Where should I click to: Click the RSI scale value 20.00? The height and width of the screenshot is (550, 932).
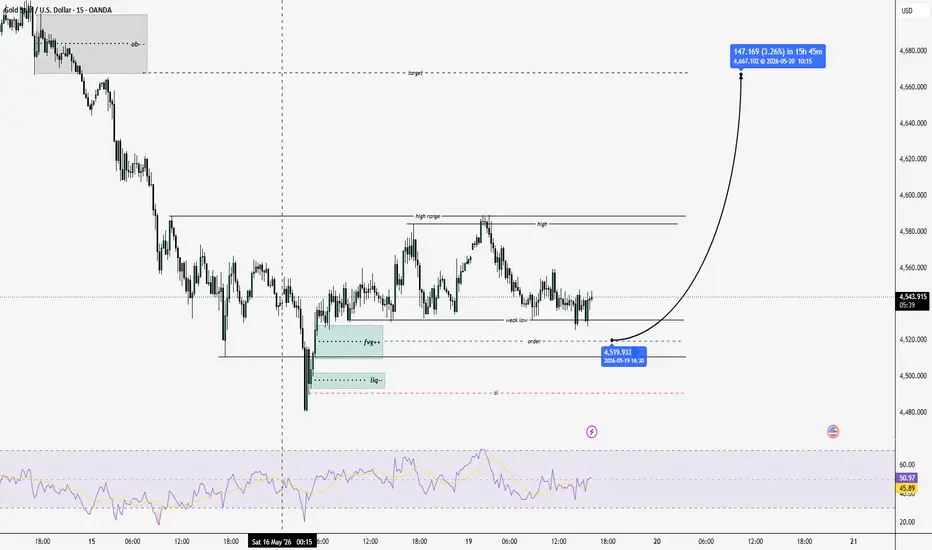(x=907, y=522)
